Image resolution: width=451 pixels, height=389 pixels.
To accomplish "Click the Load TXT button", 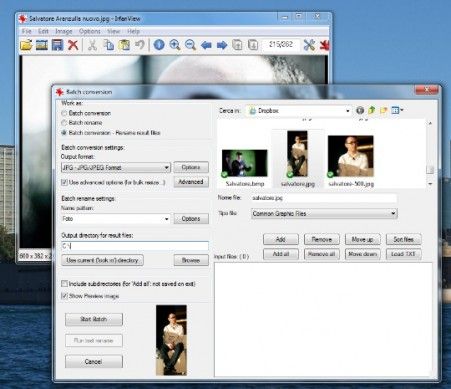I will coord(404,254).
